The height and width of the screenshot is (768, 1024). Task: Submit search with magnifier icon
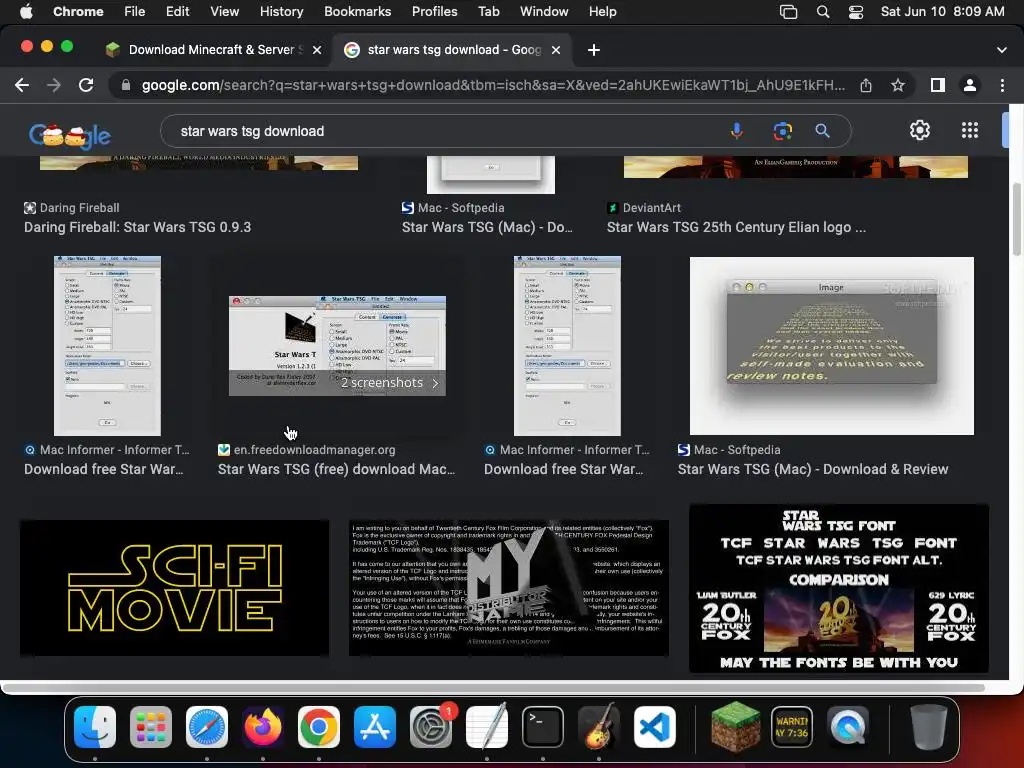pyautogui.click(x=822, y=131)
